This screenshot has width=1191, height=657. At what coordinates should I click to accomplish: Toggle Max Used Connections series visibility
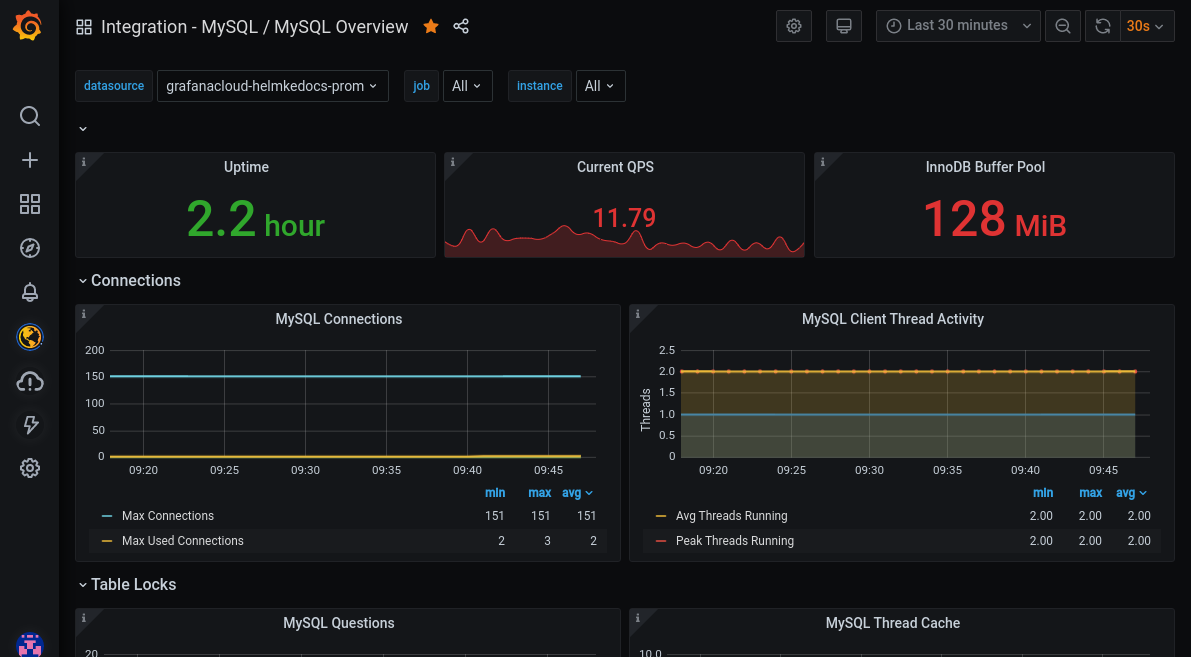tap(182, 541)
